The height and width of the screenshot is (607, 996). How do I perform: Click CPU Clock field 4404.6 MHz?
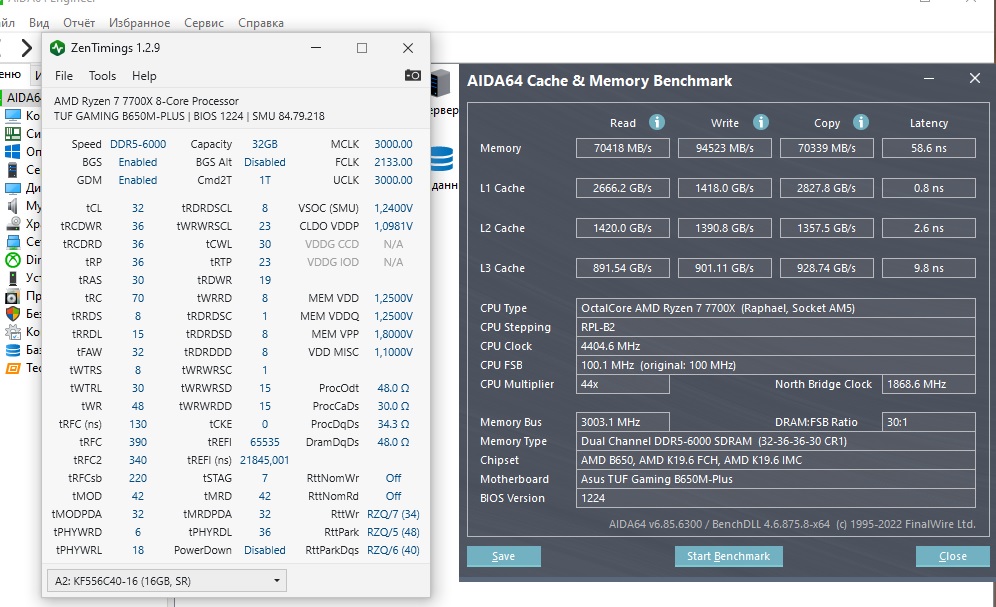tap(776, 346)
